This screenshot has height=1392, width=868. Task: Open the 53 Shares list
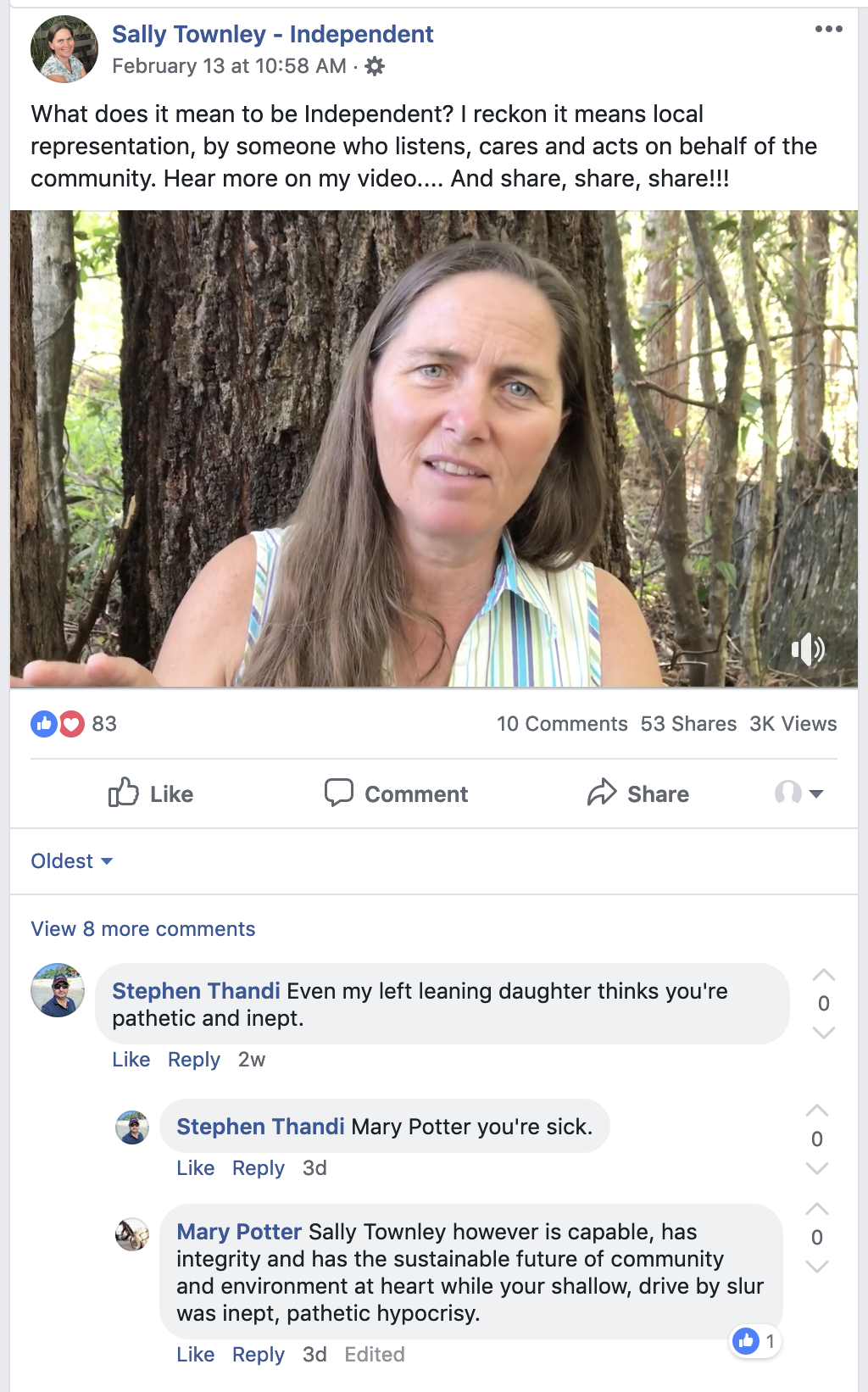(688, 724)
